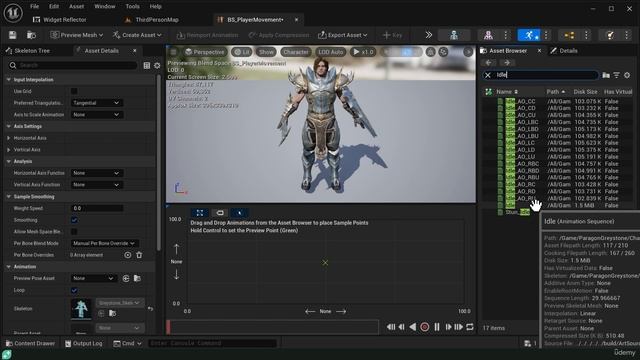Toggle Allow Mesh Space Blending checkbox
This screenshot has height=360, width=640.
74,232
